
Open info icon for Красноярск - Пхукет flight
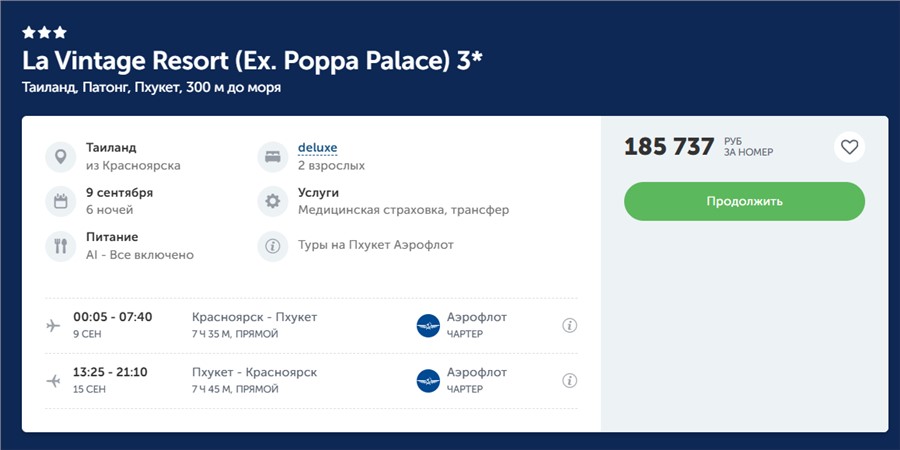point(569,325)
